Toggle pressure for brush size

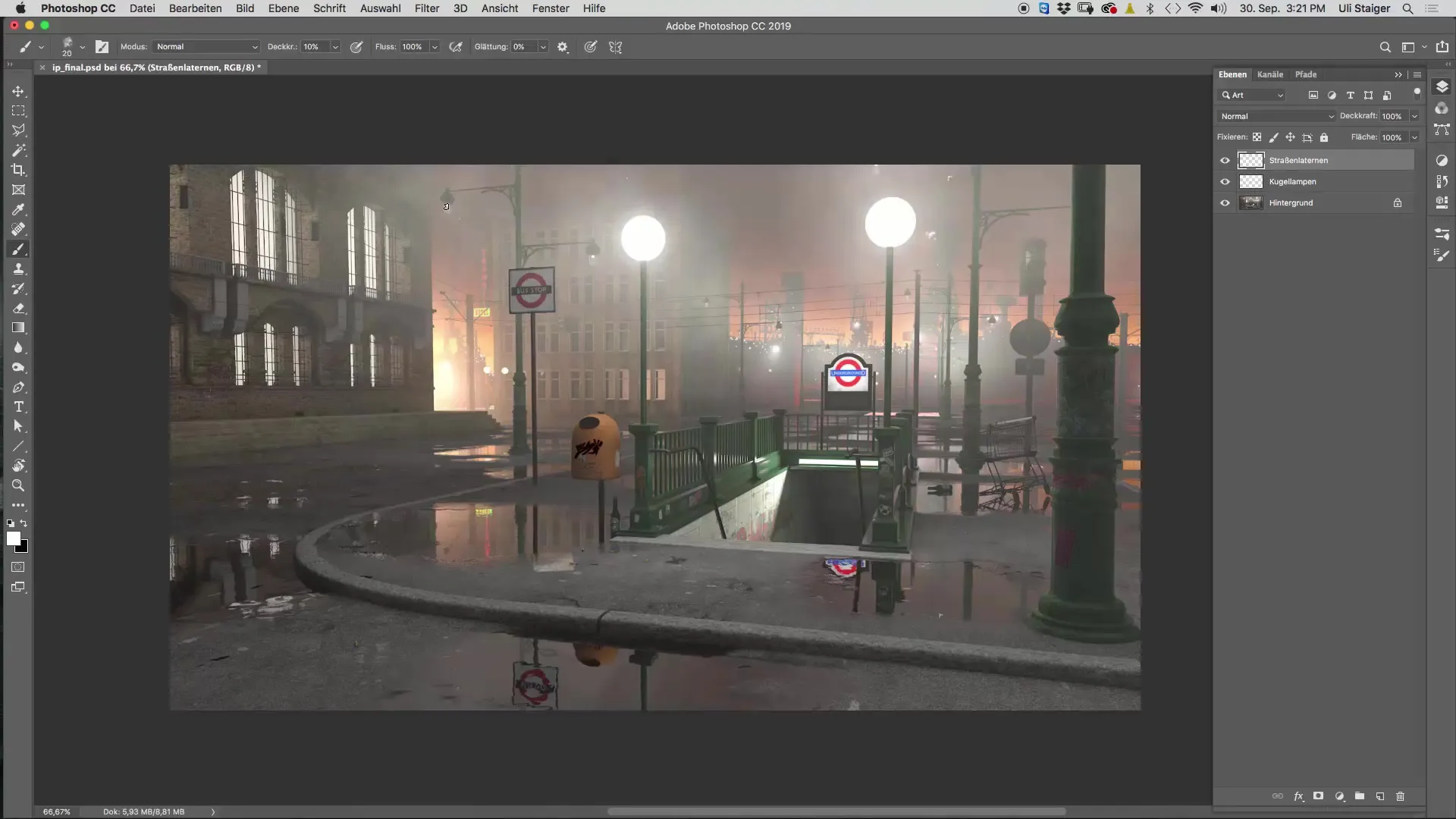591,47
